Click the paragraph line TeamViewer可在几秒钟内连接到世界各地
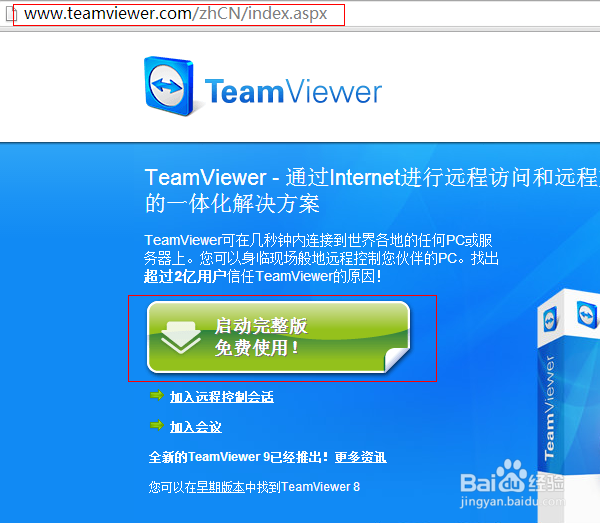The width and height of the screenshot is (600, 523). click(x=318, y=240)
